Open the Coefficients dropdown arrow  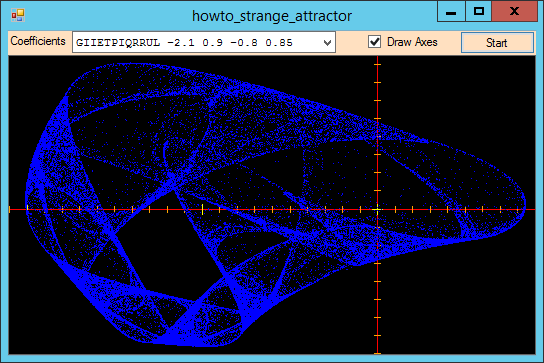(327, 42)
